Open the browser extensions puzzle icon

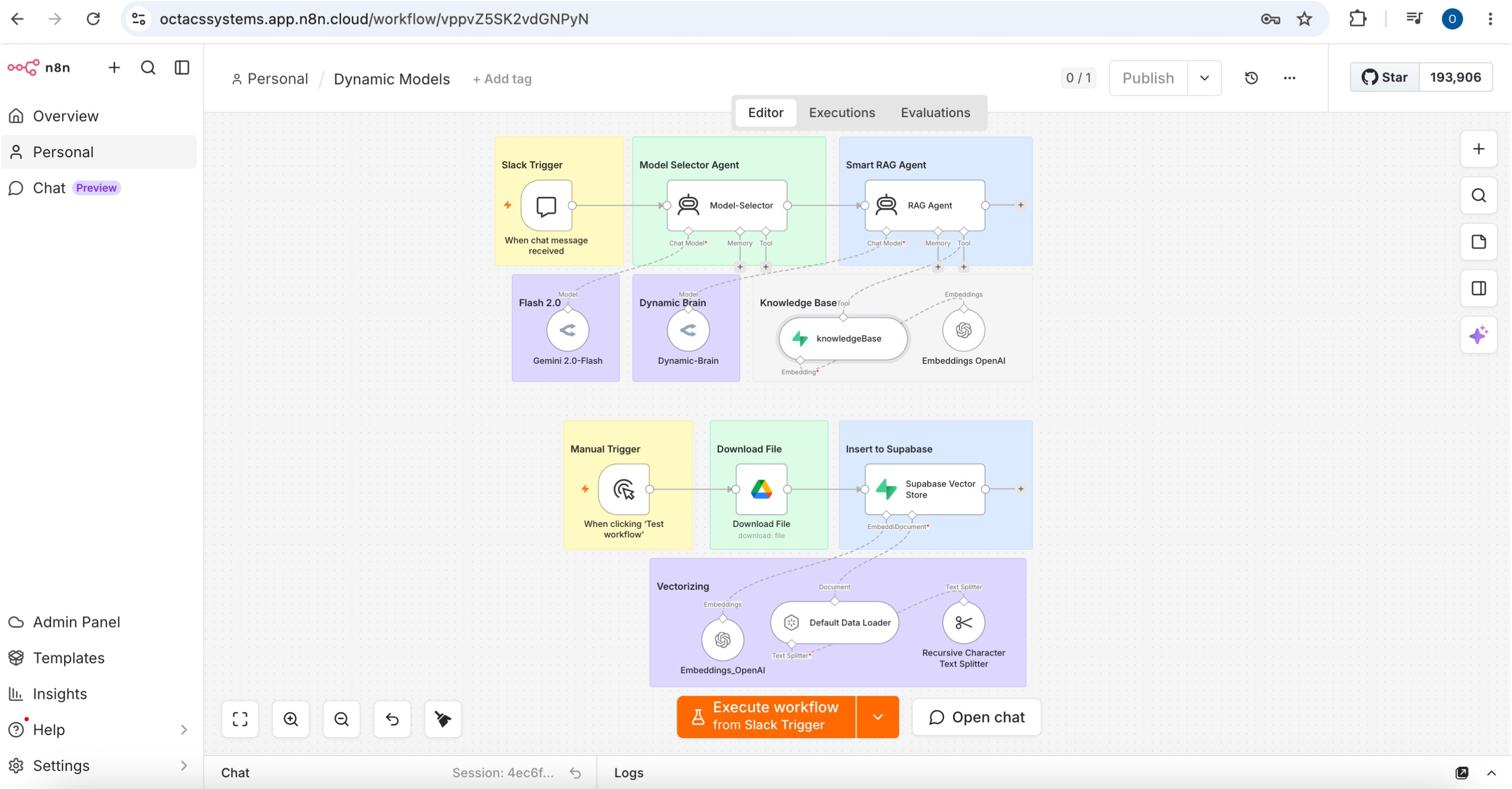[1358, 20]
